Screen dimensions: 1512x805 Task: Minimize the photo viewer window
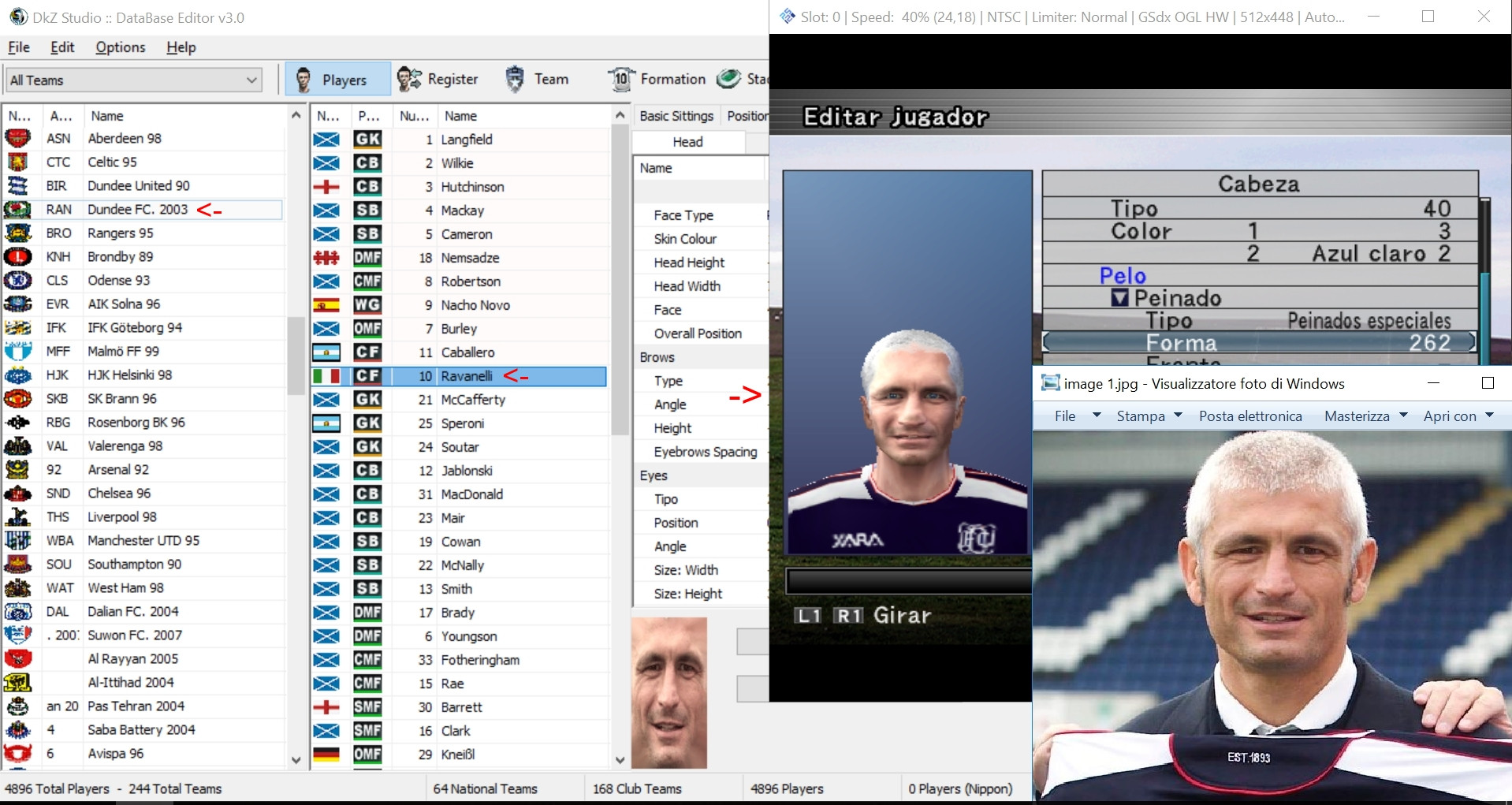point(1433,383)
